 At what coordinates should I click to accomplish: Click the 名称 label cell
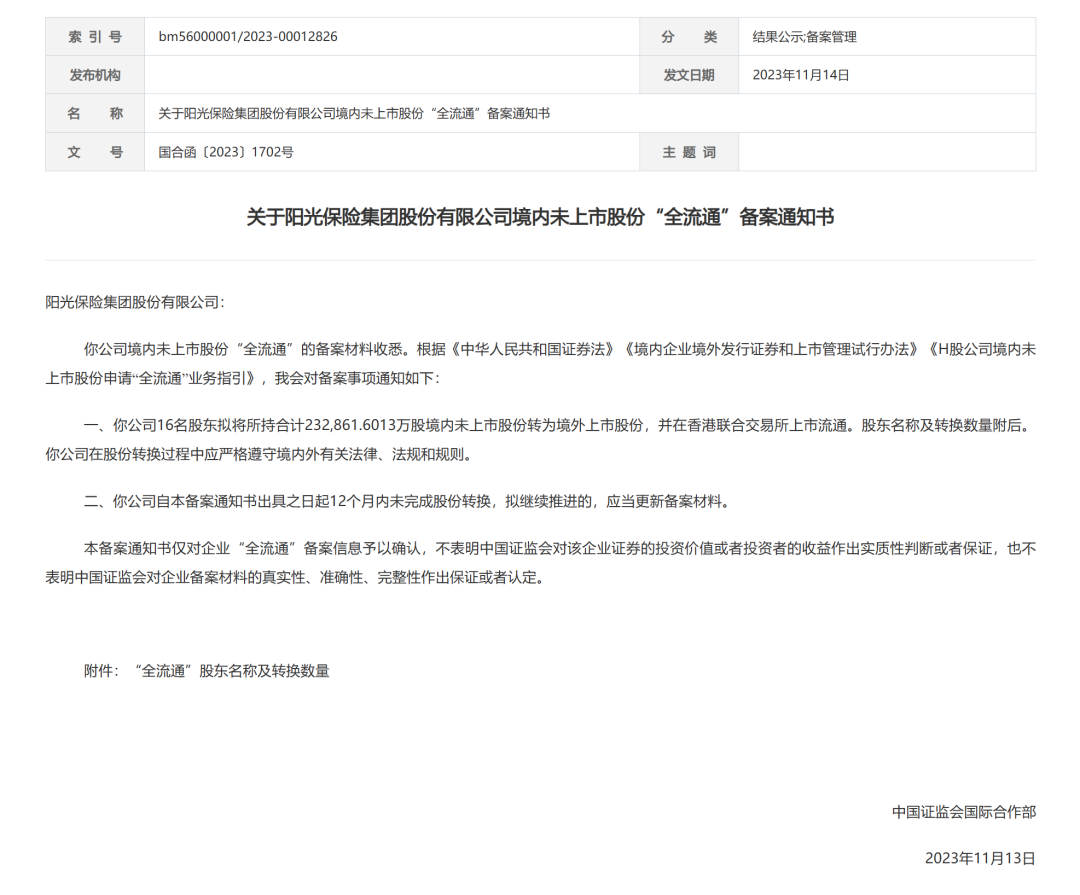[x=95, y=114]
